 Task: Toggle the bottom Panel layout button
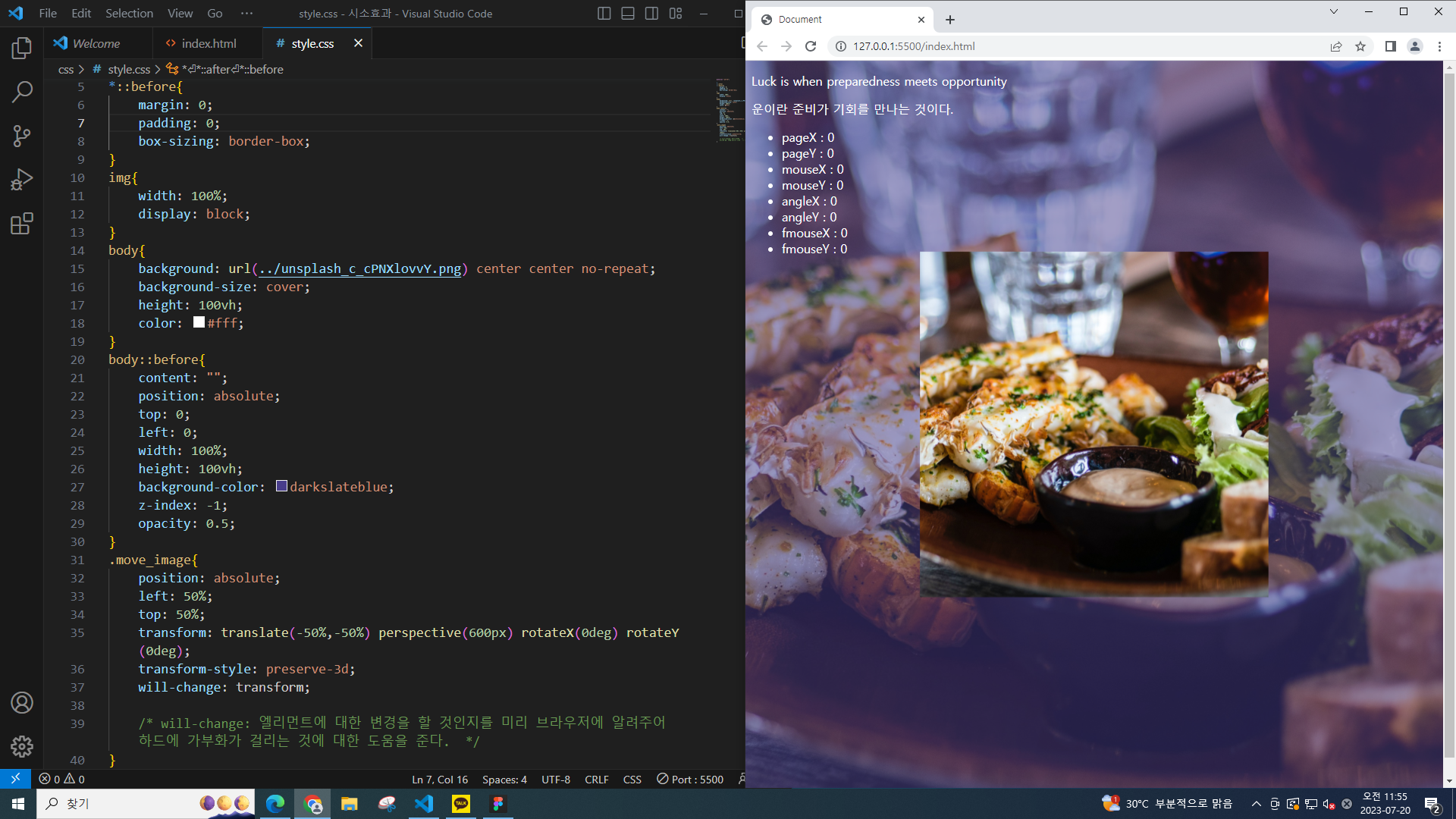pos(628,14)
